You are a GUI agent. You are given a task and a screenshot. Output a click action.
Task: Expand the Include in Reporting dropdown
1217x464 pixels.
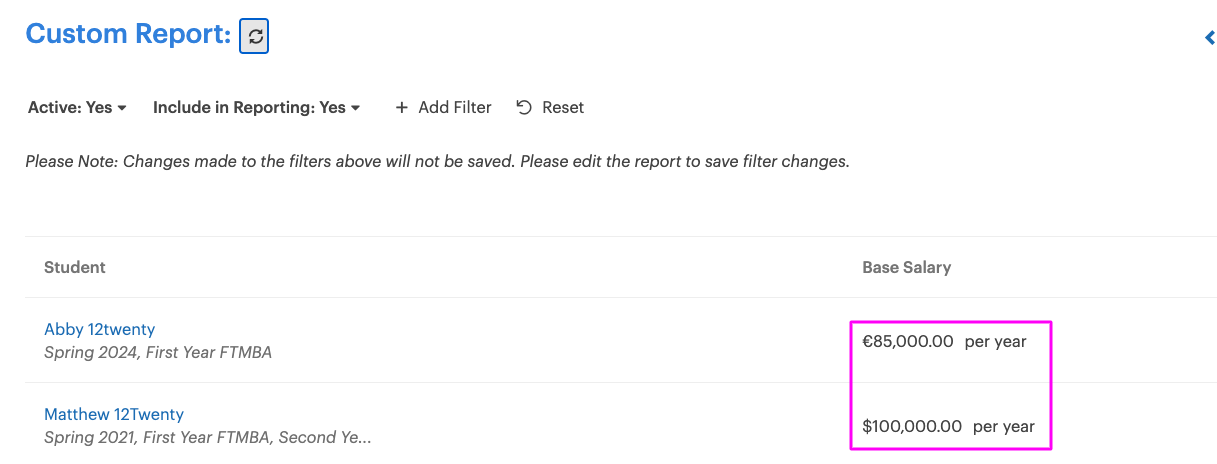coord(256,107)
